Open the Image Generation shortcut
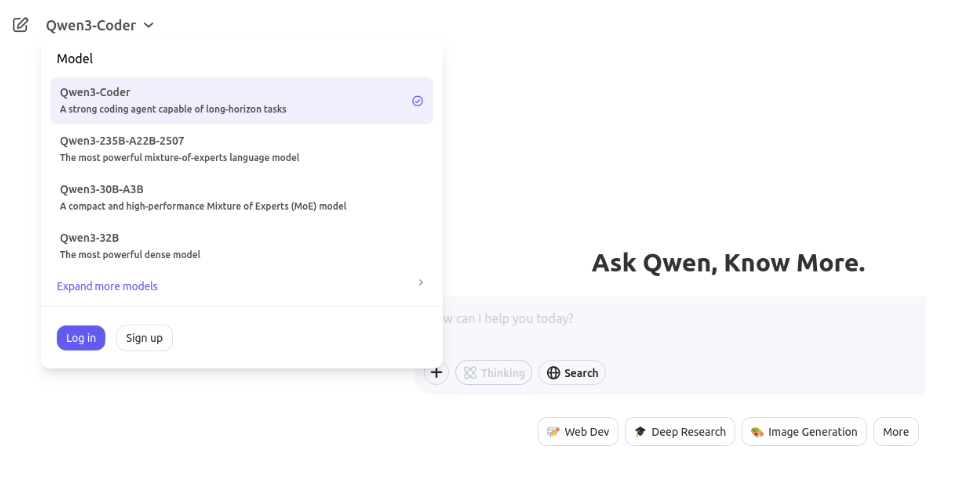The width and height of the screenshot is (960, 488). pyautogui.click(x=804, y=432)
